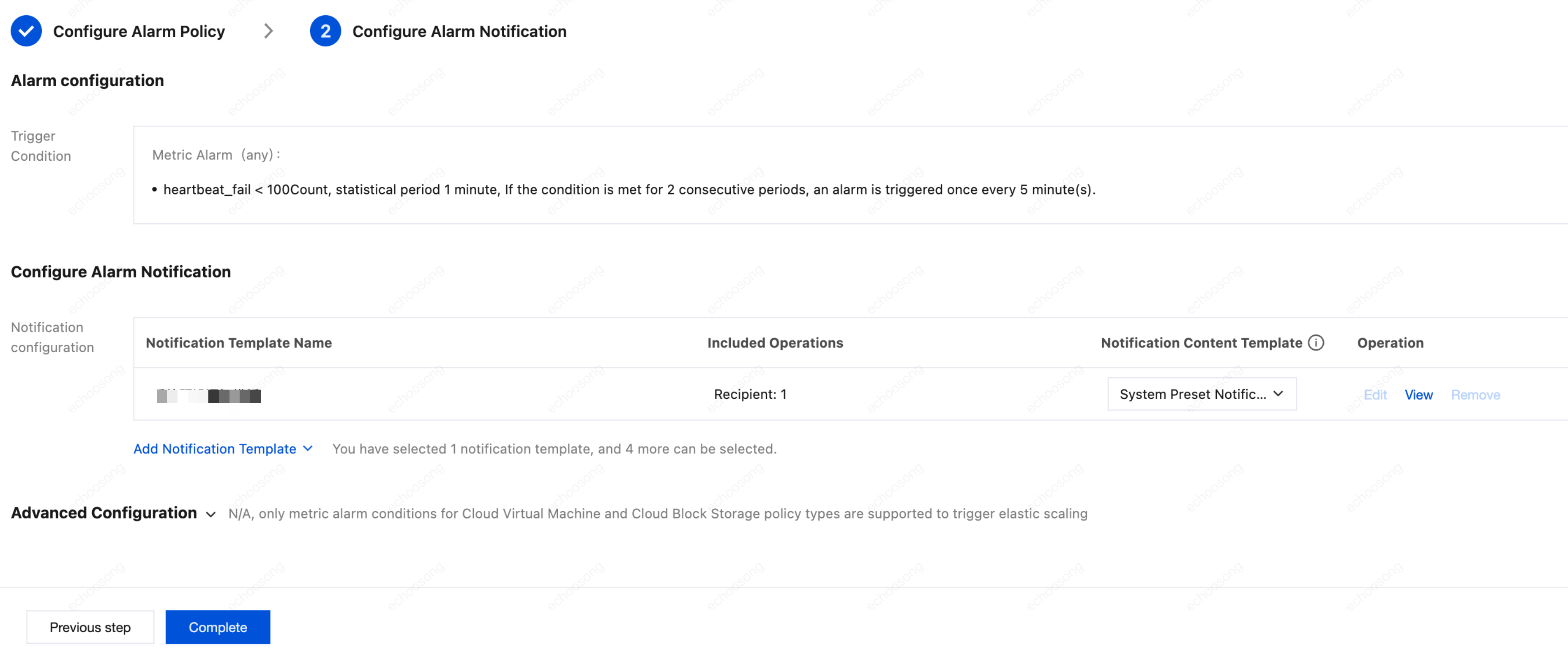
Task: Go to Configure Alarm Policy step
Action: pos(139,31)
